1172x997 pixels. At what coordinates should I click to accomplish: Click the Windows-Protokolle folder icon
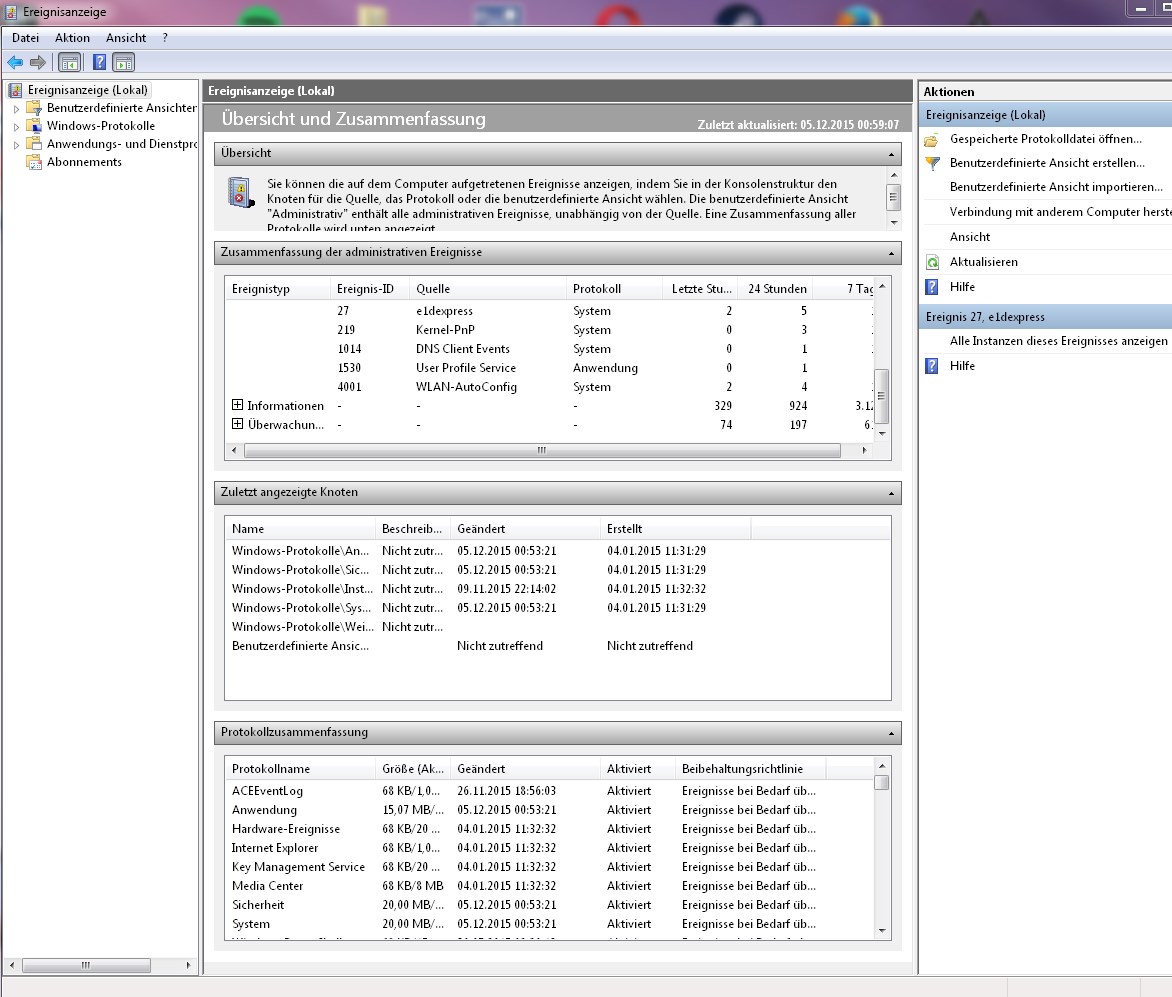coord(34,126)
